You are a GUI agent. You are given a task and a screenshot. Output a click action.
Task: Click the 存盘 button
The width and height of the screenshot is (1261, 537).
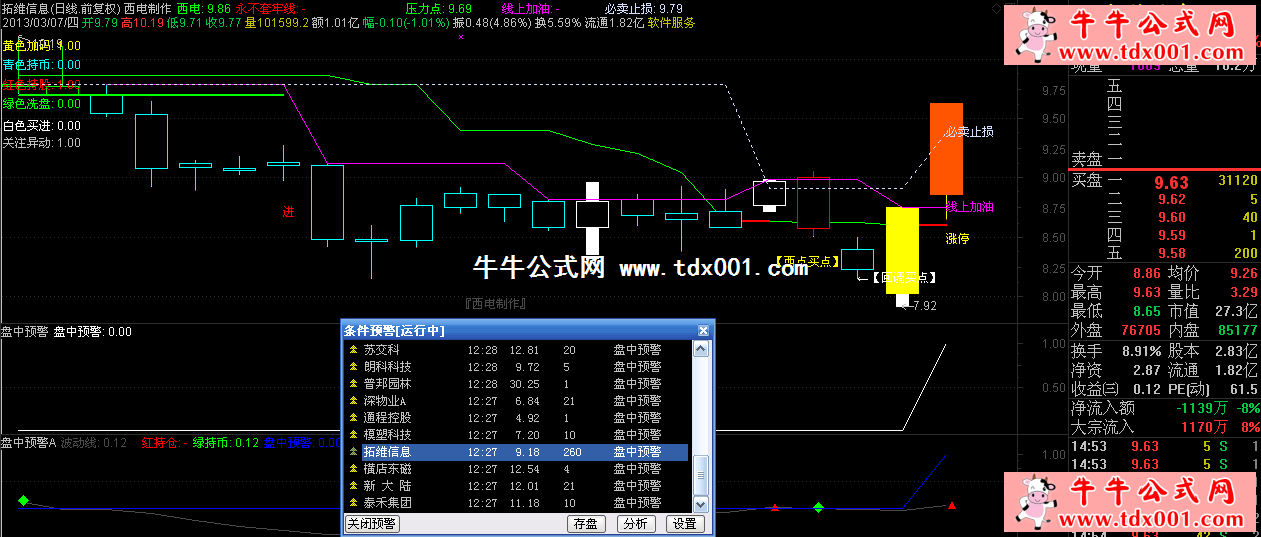[x=585, y=524]
